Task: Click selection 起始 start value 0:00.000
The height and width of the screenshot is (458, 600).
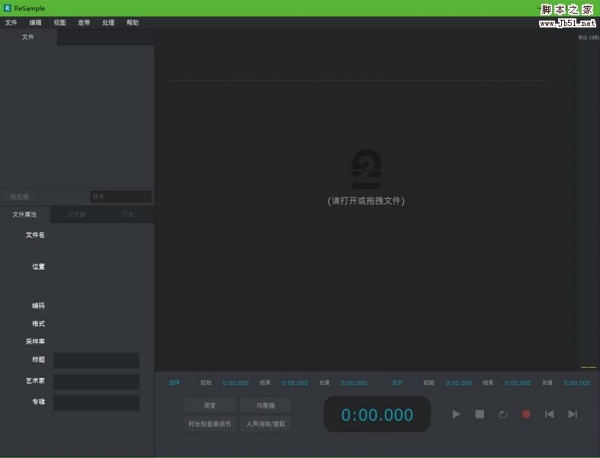Action: point(235,383)
